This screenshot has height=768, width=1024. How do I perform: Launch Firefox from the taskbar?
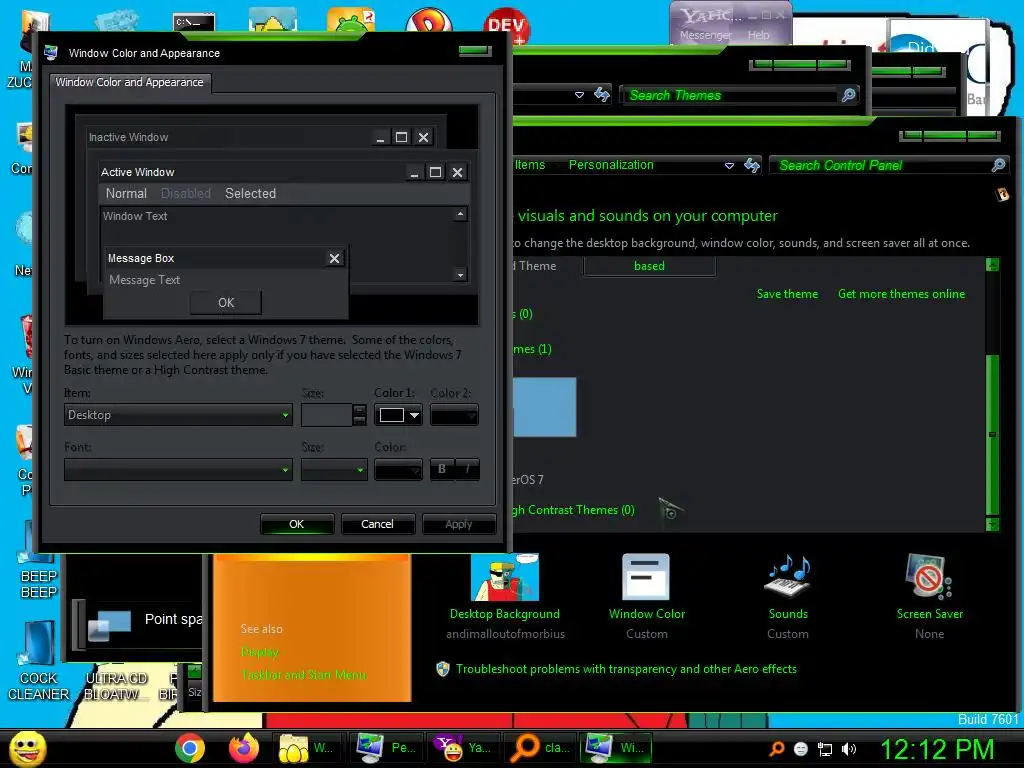coord(244,748)
